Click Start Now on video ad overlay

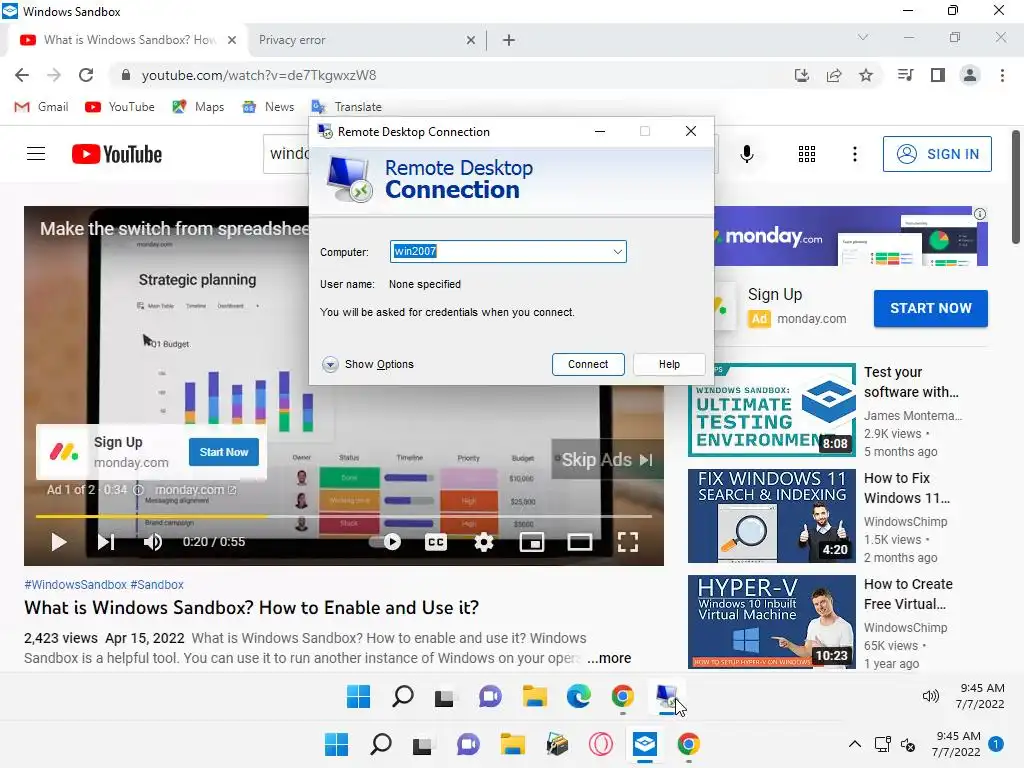[x=224, y=452]
